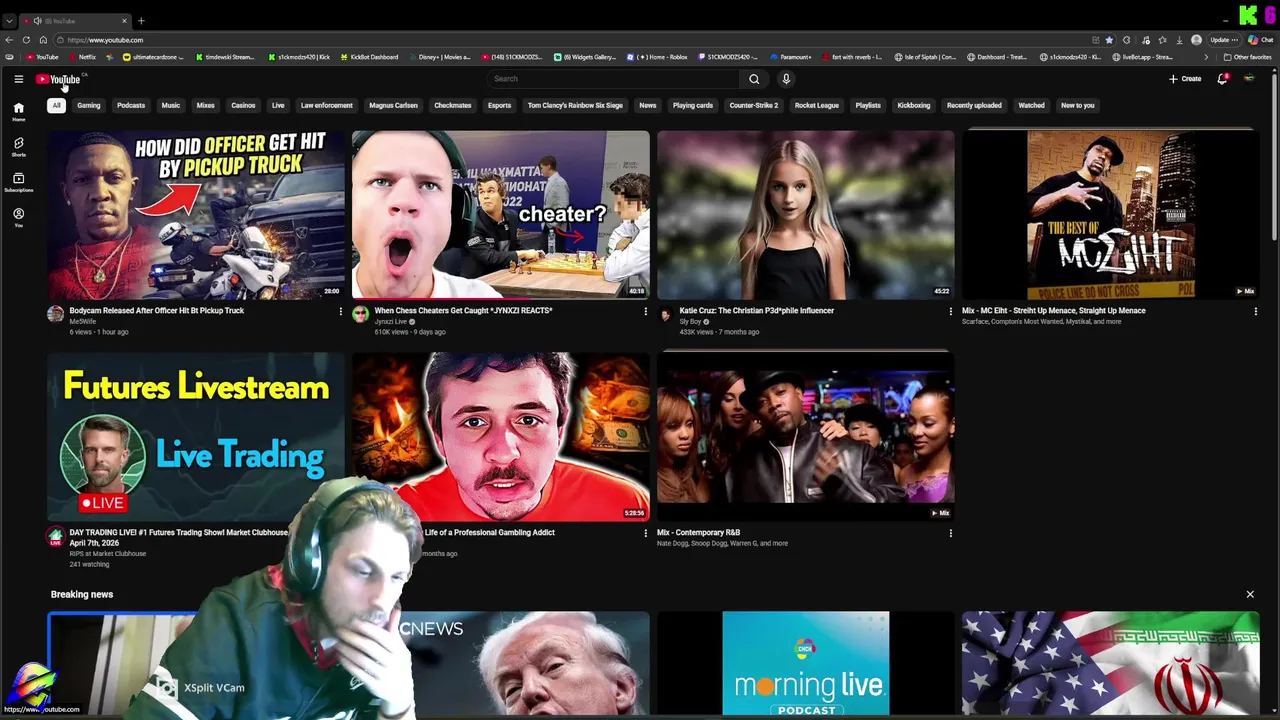Open the YouTube hamburger guide menu
This screenshot has height=720, width=1280.
pos(18,79)
